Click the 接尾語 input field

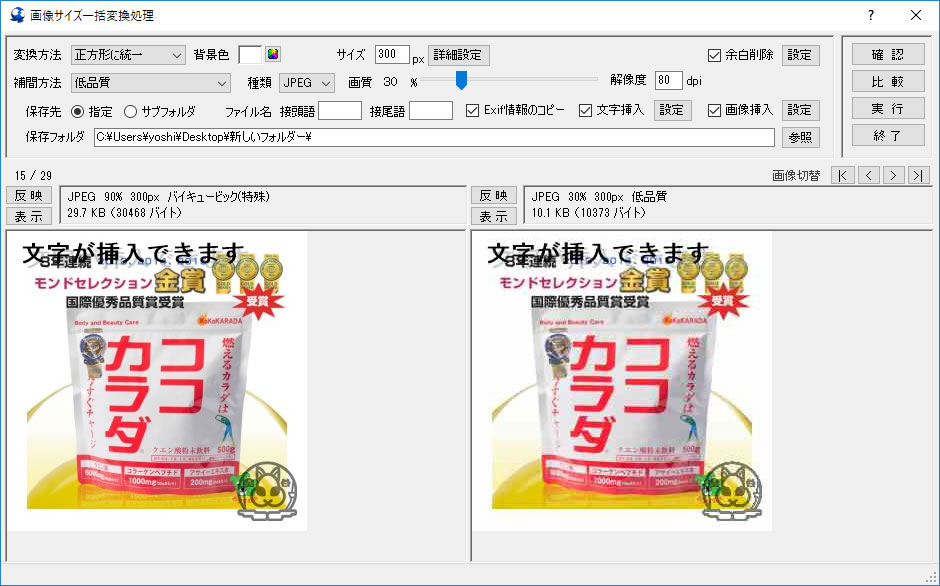pos(431,111)
